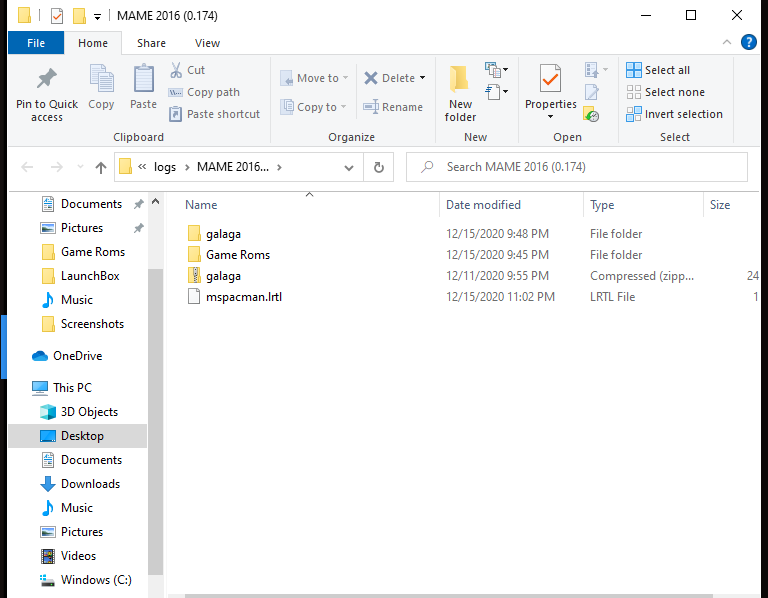The height and width of the screenshot is (598, 768).
Task: Expand the address bar history dropdown
Action: [x=349, y=167]
